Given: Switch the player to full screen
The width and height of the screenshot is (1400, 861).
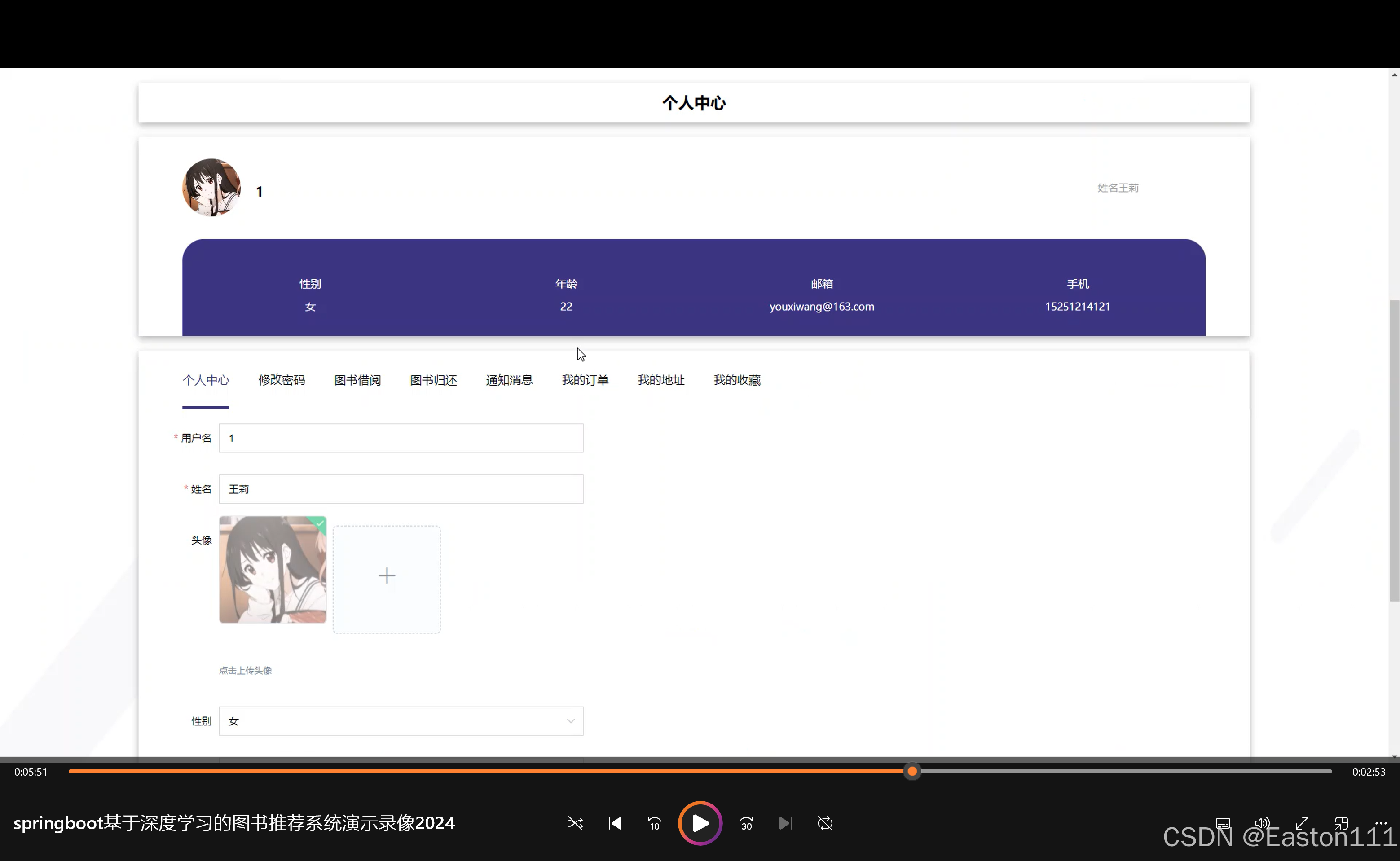Looking at the screenshot, I should 1302,823.
